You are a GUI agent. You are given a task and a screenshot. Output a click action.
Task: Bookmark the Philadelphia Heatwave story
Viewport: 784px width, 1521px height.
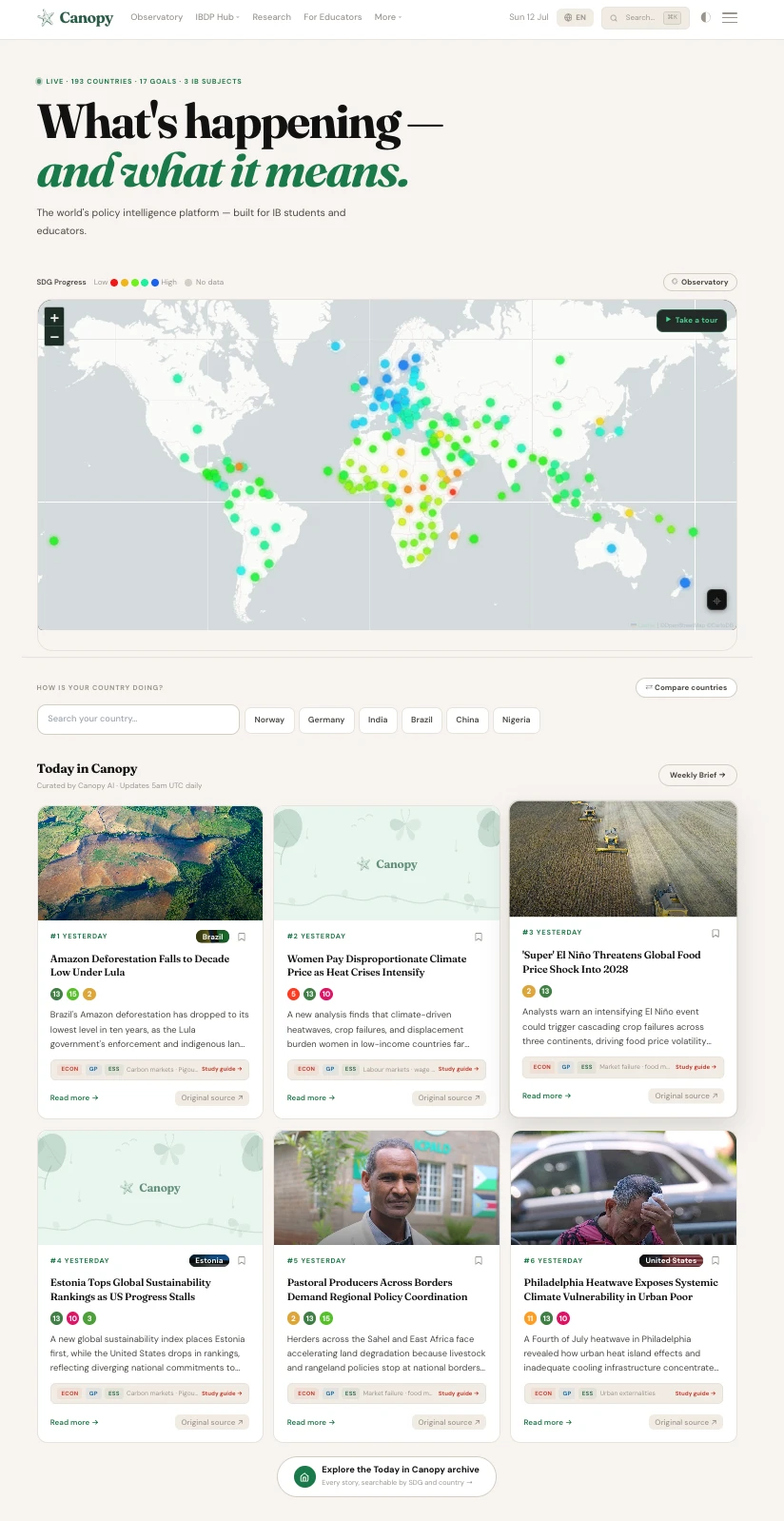coord(715,1260)
